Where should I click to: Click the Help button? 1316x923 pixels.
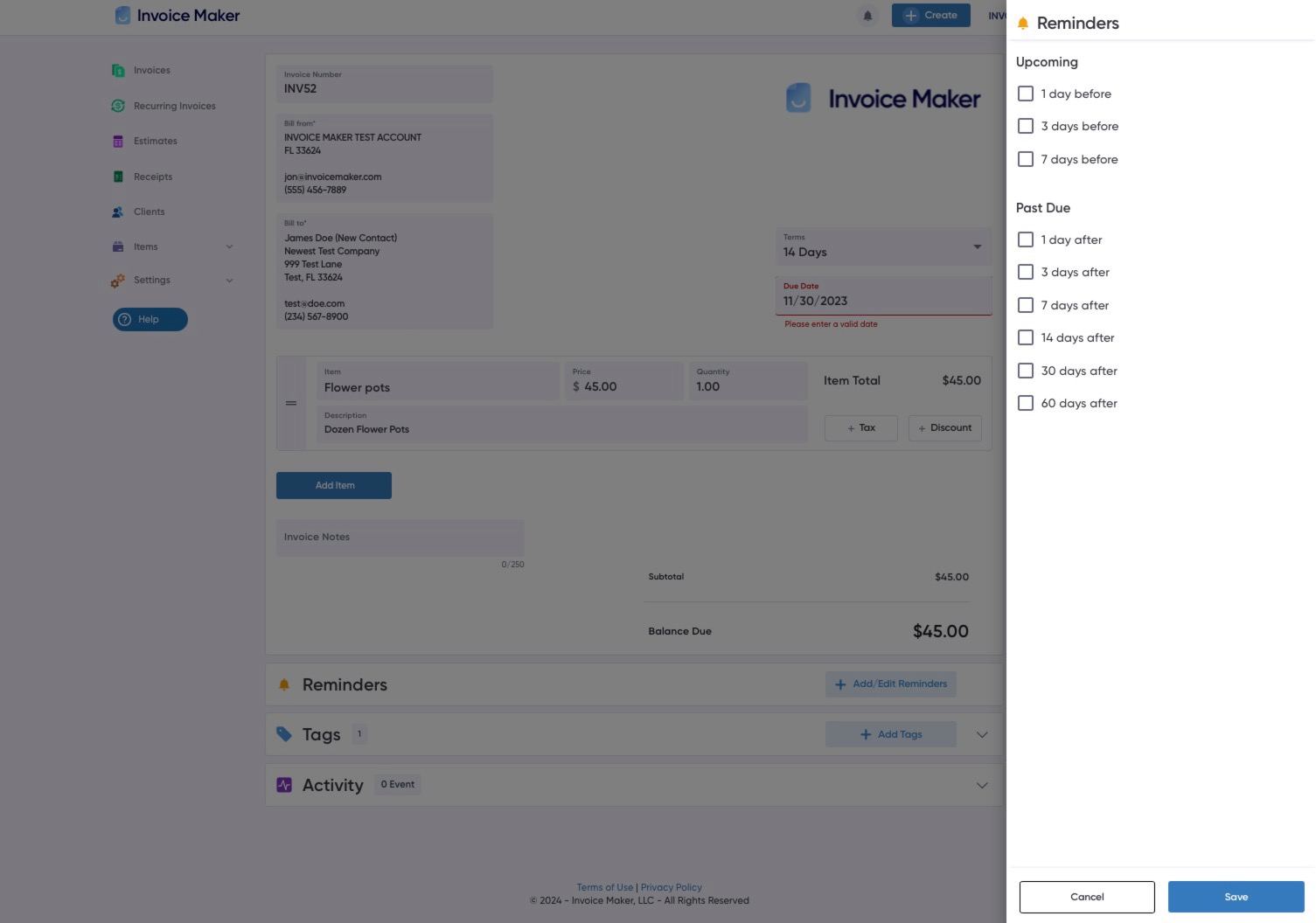pyautogui.click(x=150, y=319)
